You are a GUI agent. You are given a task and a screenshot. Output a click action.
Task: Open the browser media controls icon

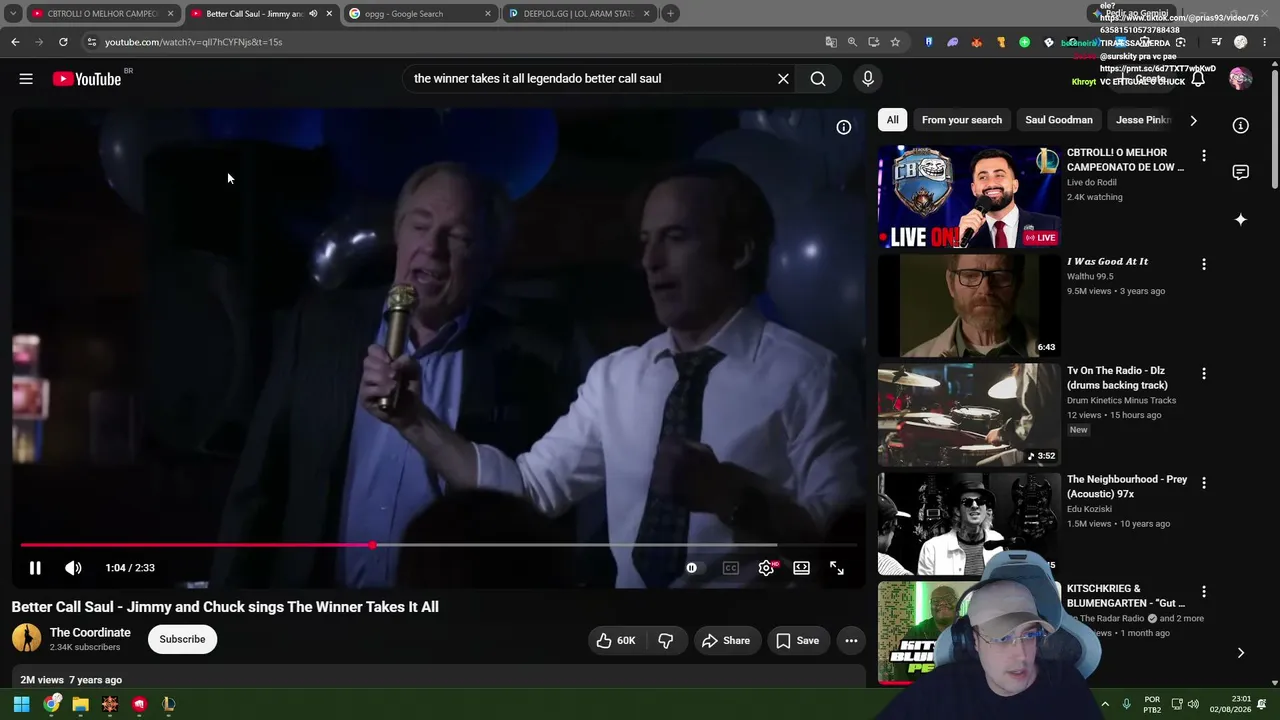(x=1216, y=42)
